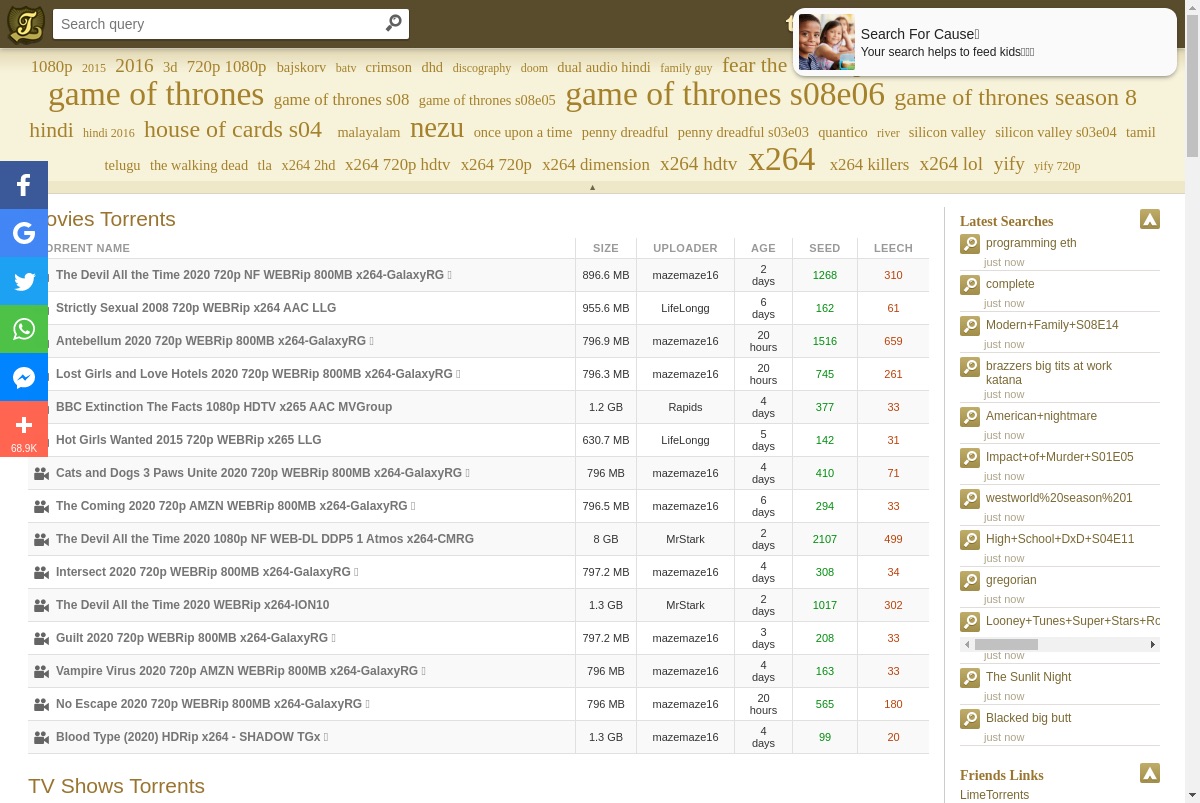Open the 'nezu' tag
This screenshot has height=803, width=1200.
(x=437, y=128)
